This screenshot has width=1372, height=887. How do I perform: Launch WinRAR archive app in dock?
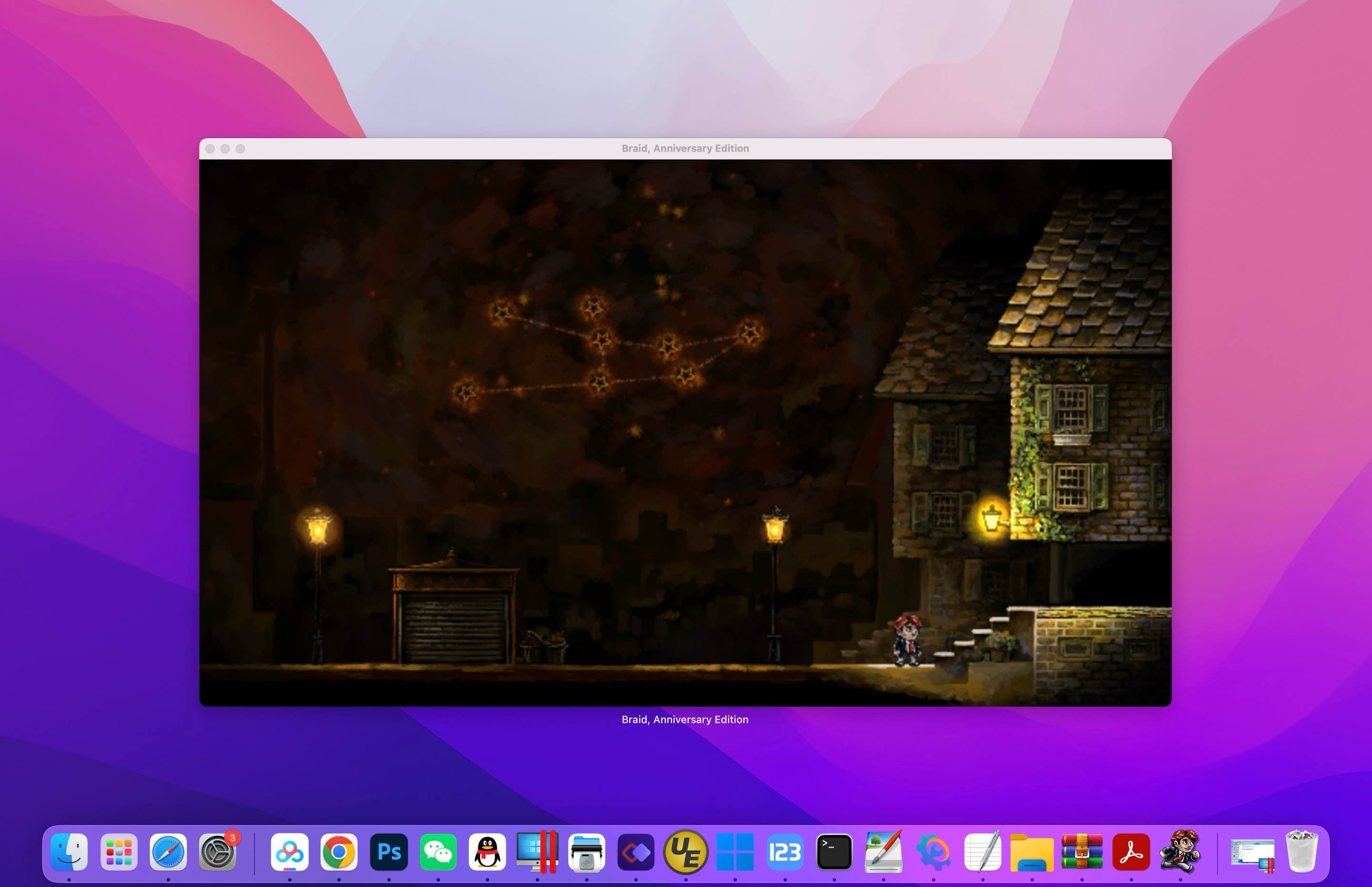click(1082, 851)
